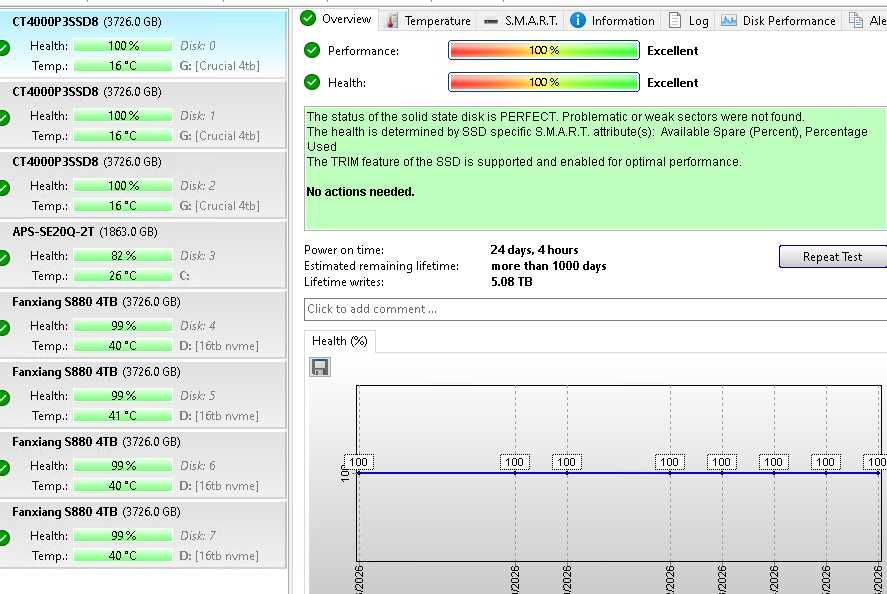Click "Power on time:" label
The height and width of the screenshot is (594, 887).
[x=344, y=249]
